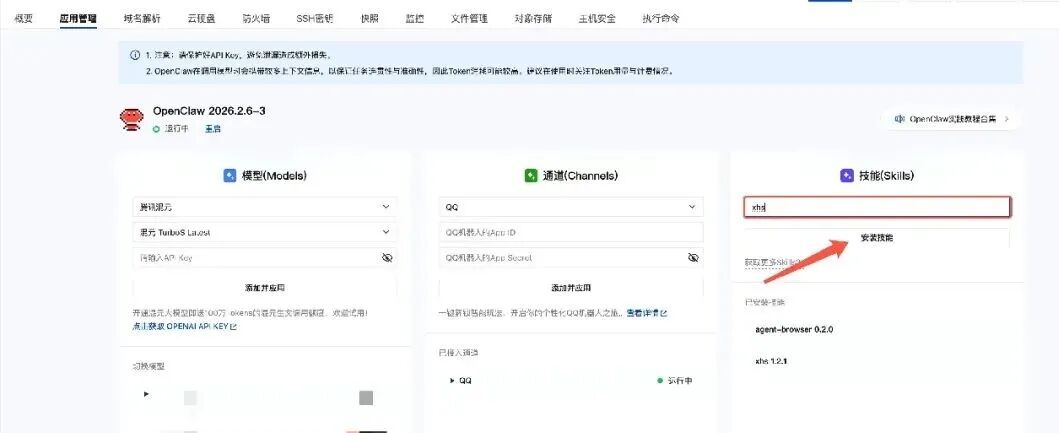Click the green Channels panel icon
The height and width of the screenshot is (433, 1059).
(531, 176)
